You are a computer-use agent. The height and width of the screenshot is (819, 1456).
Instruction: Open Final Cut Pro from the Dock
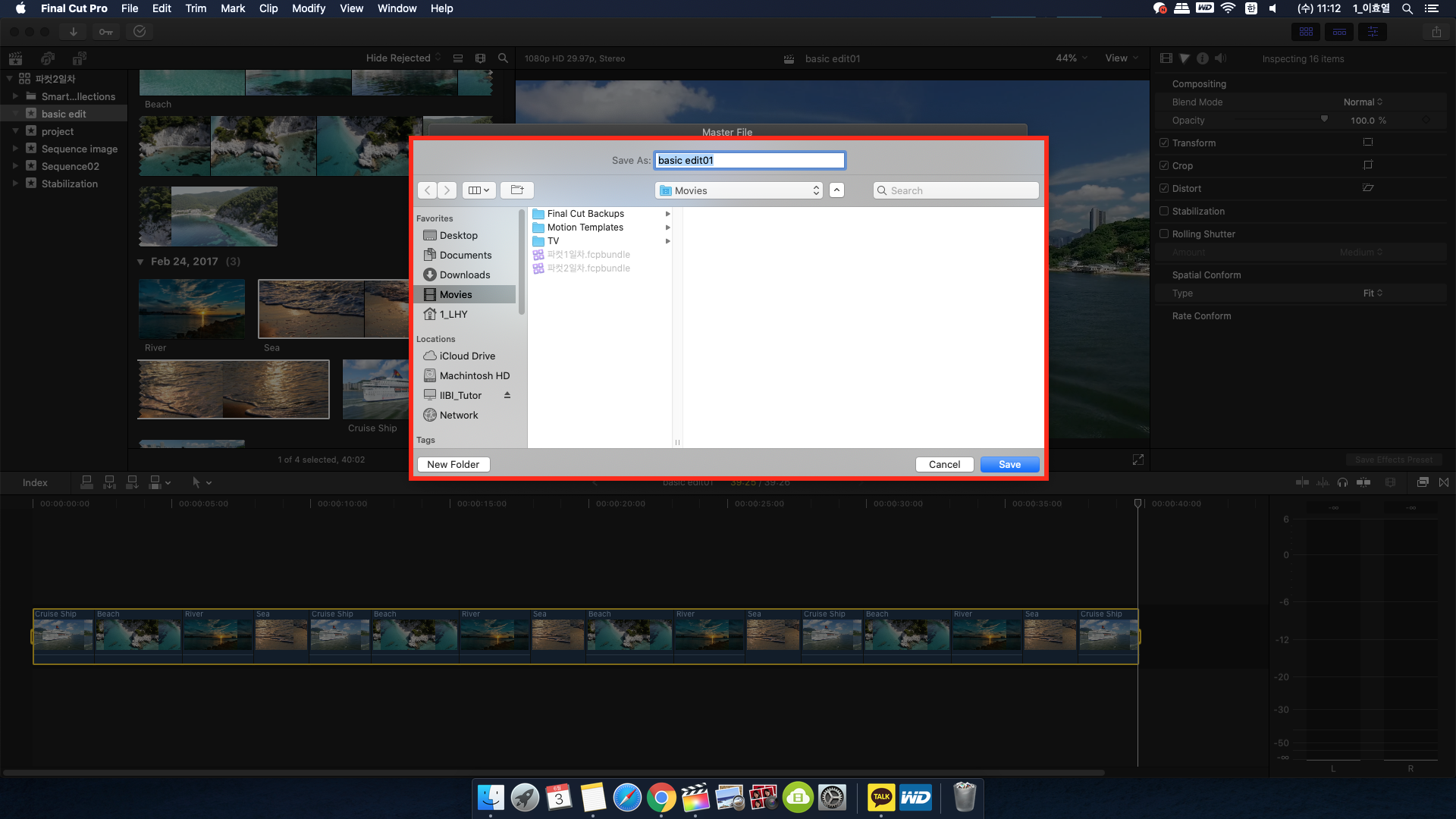(695, 798)
